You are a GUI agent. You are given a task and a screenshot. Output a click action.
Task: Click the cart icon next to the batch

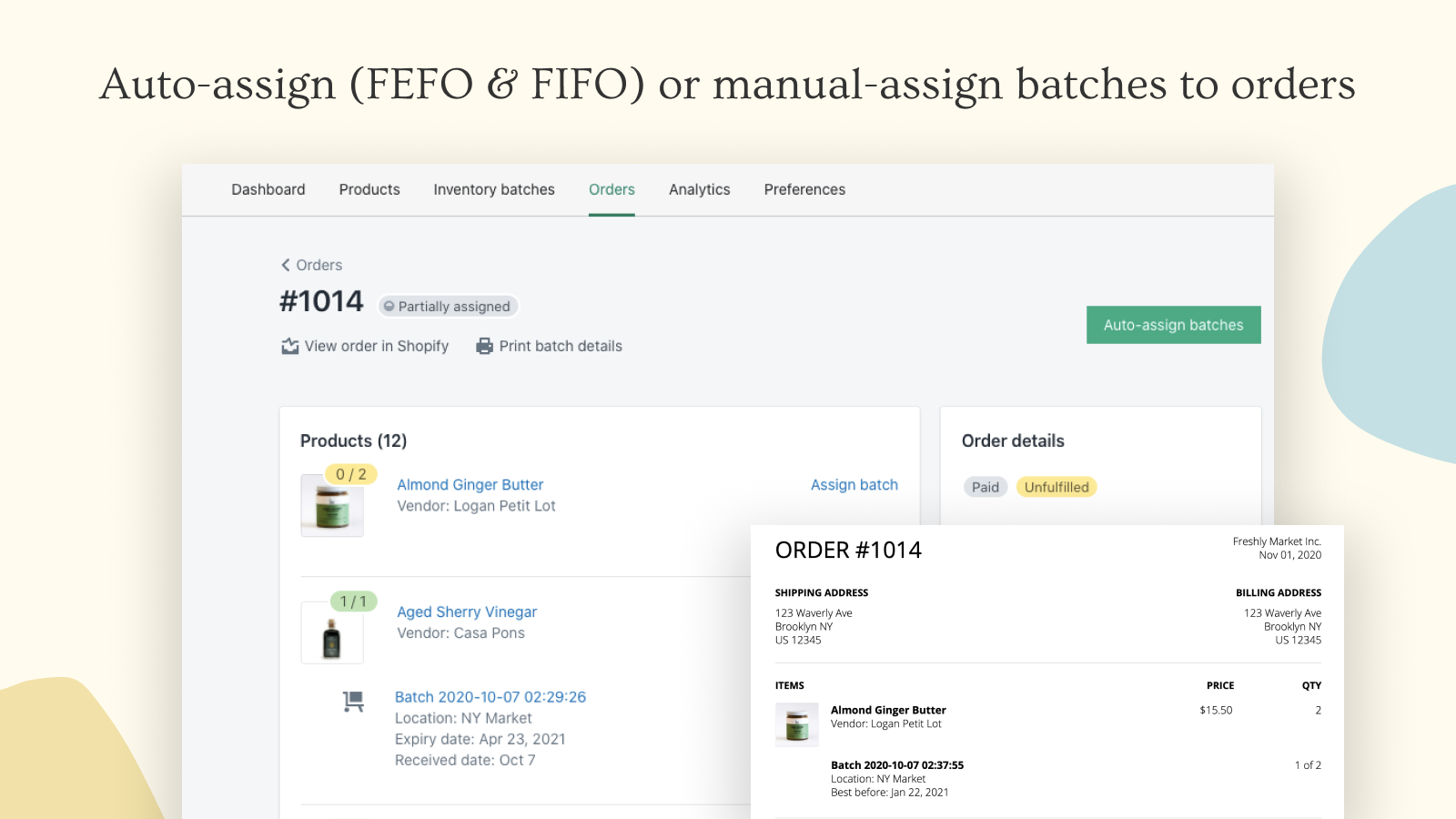353,701
